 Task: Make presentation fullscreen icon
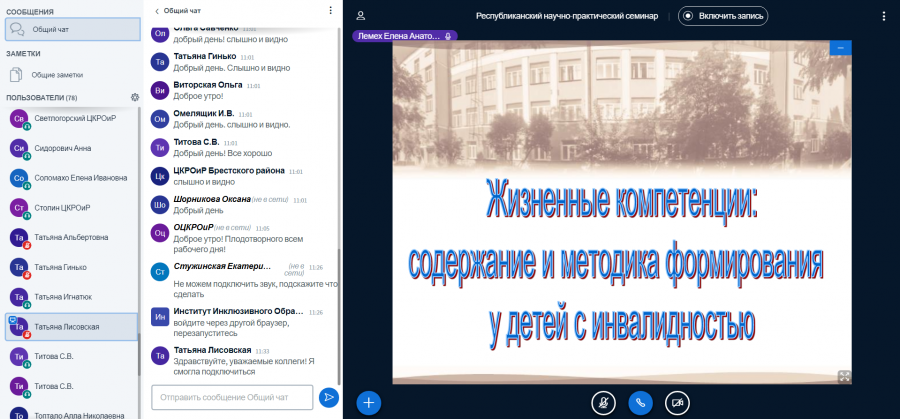844,377
